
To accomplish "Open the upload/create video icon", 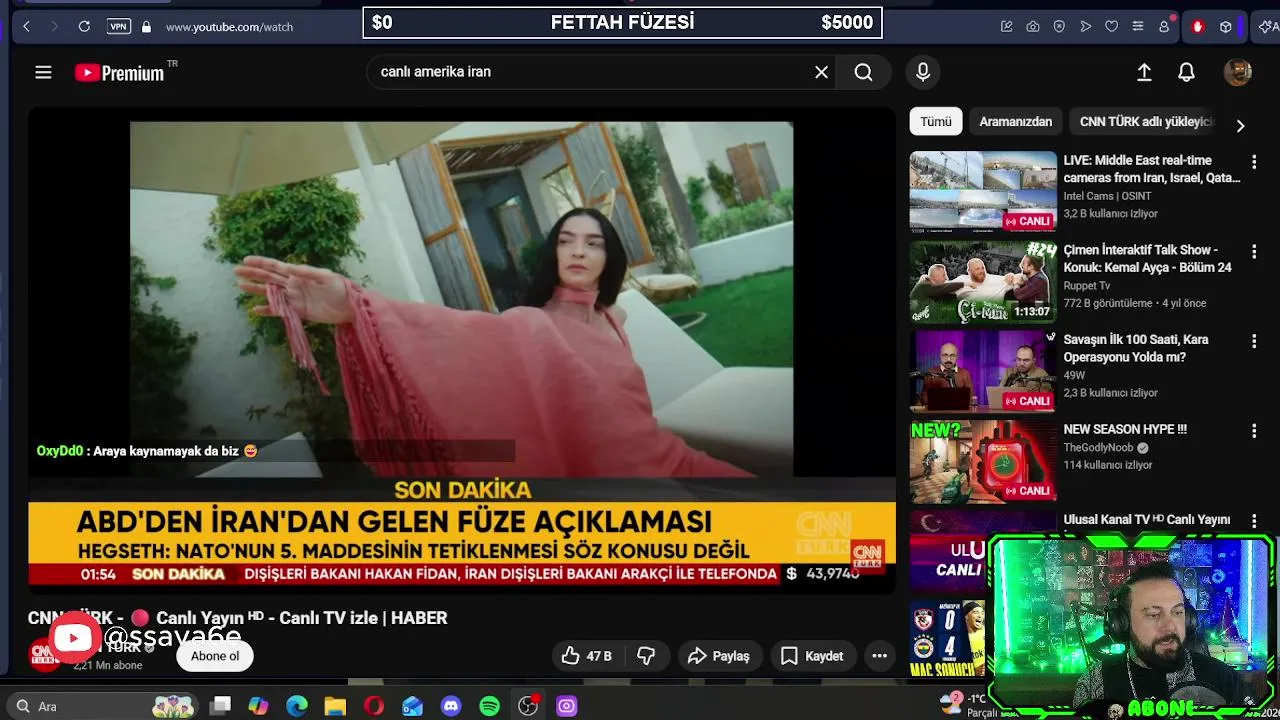I will click(1144, 72).
